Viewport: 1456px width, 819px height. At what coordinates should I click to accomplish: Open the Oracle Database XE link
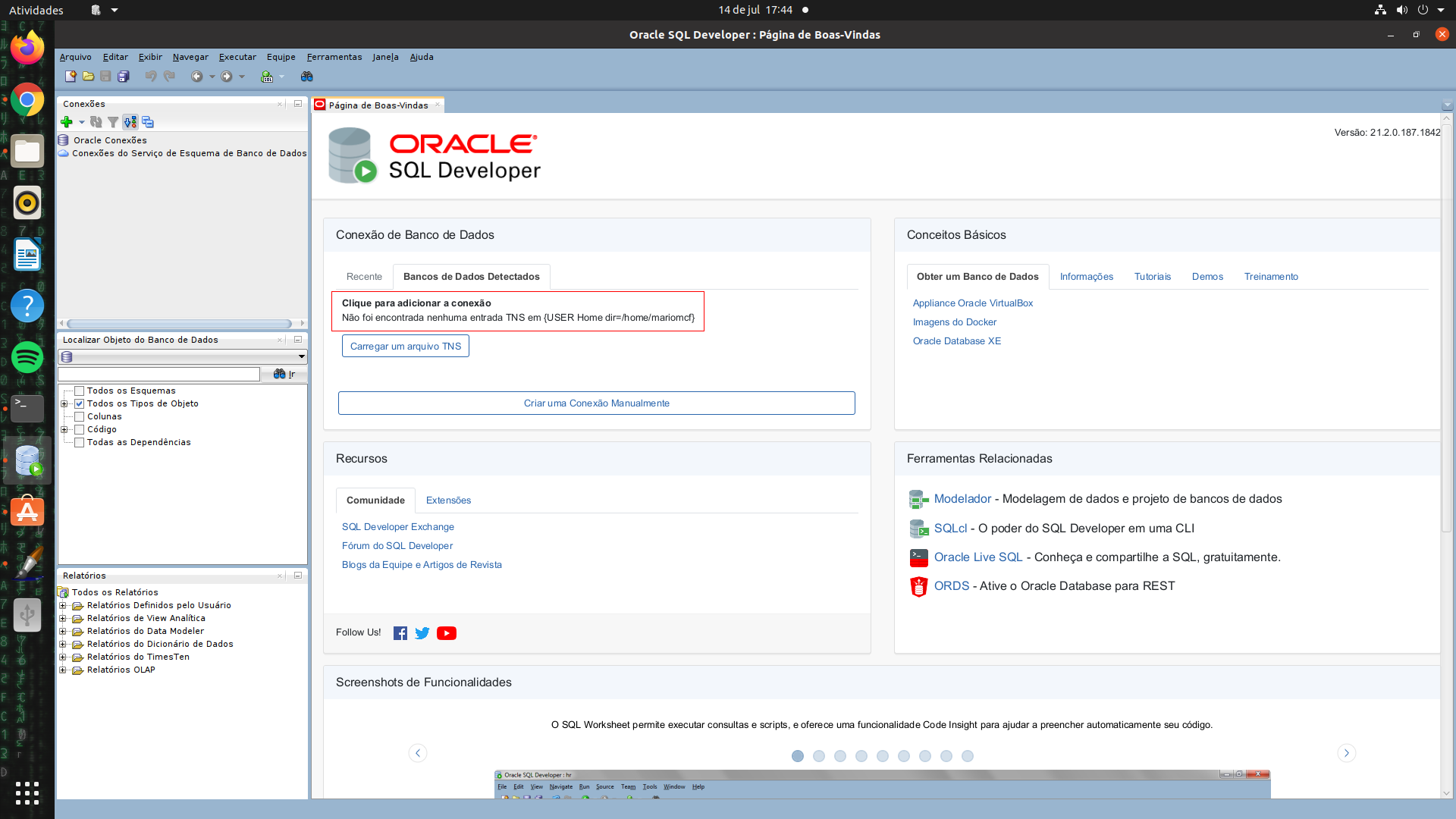957,341
